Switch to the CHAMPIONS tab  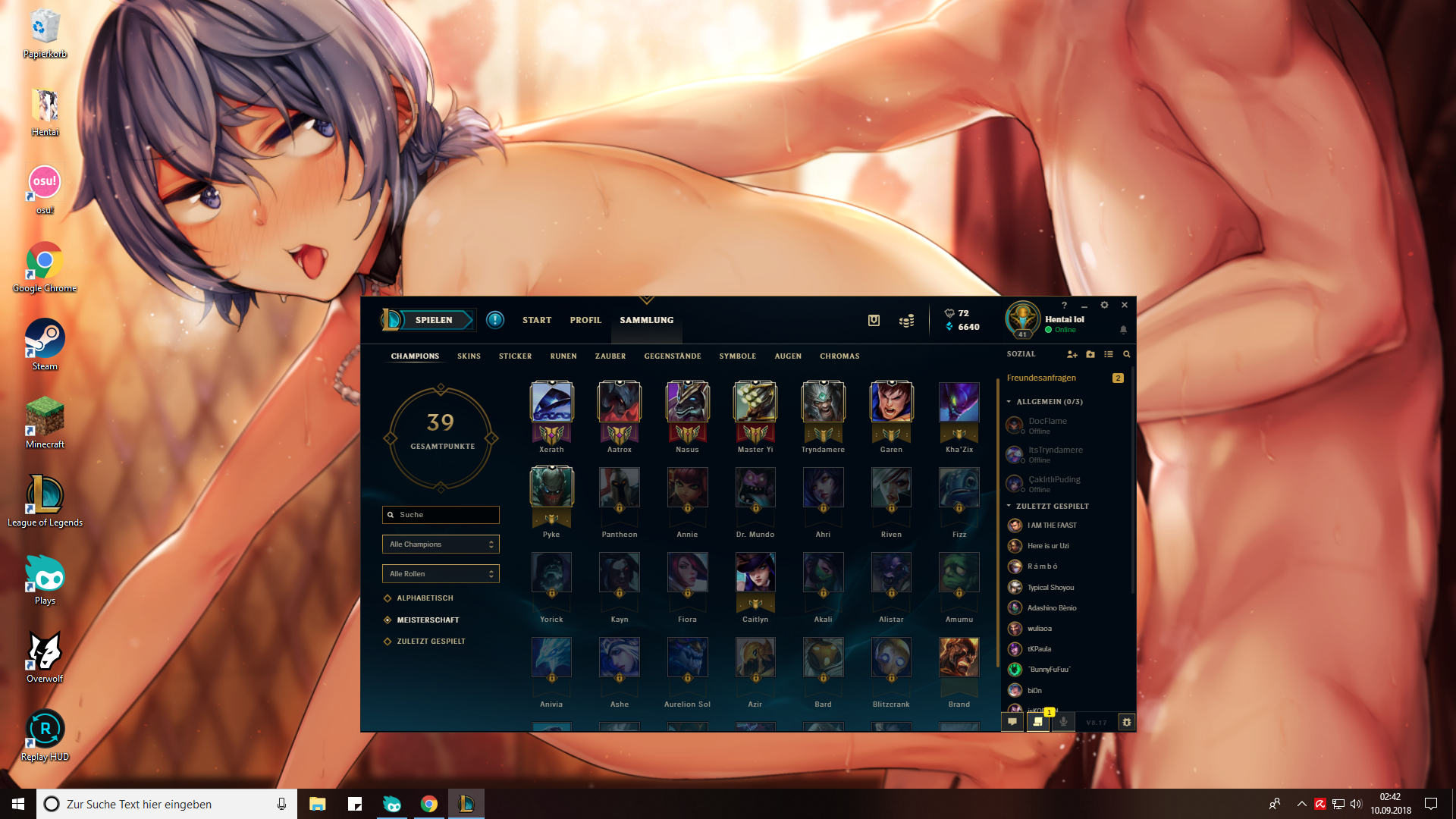(415, 356)
